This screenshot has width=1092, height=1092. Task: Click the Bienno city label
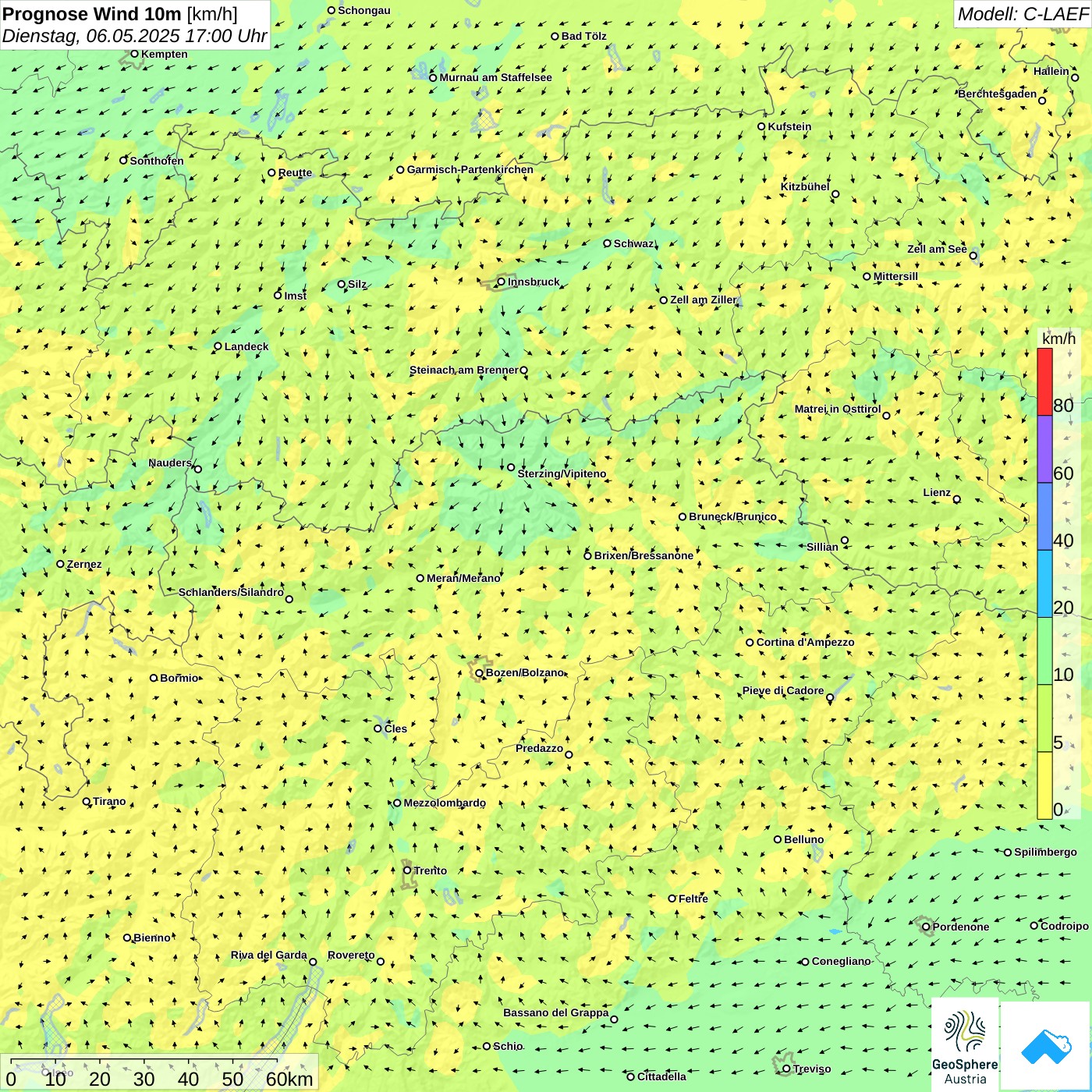point(152,938)
